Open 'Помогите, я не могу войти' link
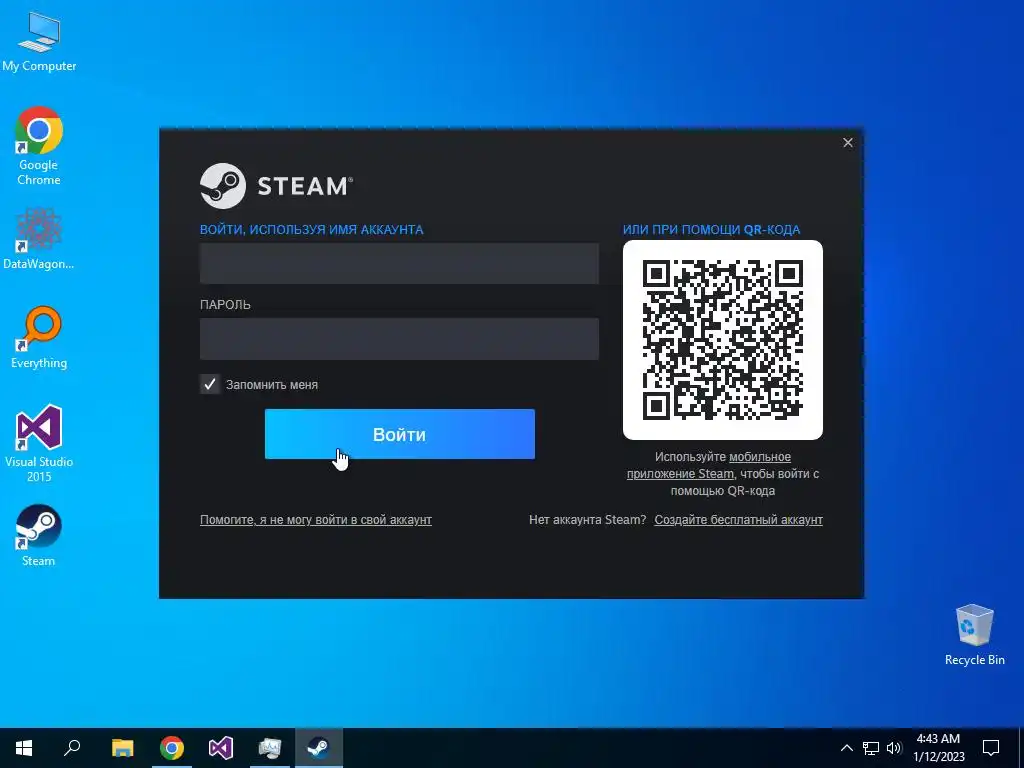This screenshot has width=1024, height=768. pos(315,520)
